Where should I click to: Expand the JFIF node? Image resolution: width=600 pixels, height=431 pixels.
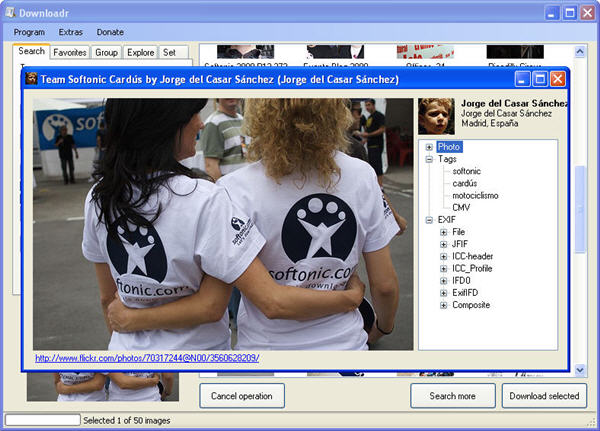click(443, 244)
